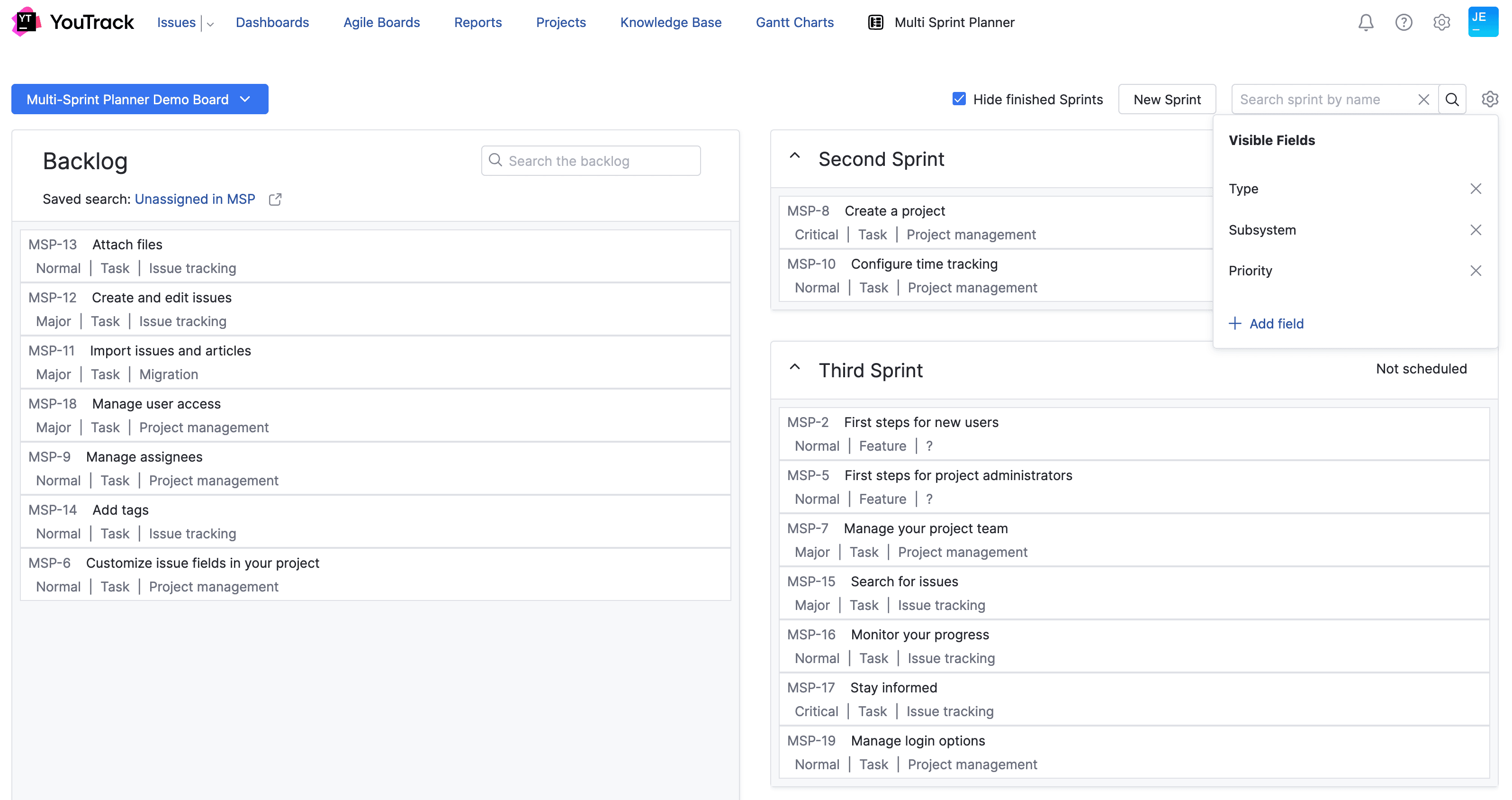Clear the sprint search with the X icon
1512x800 pixels.
(x=1423, y=99)
